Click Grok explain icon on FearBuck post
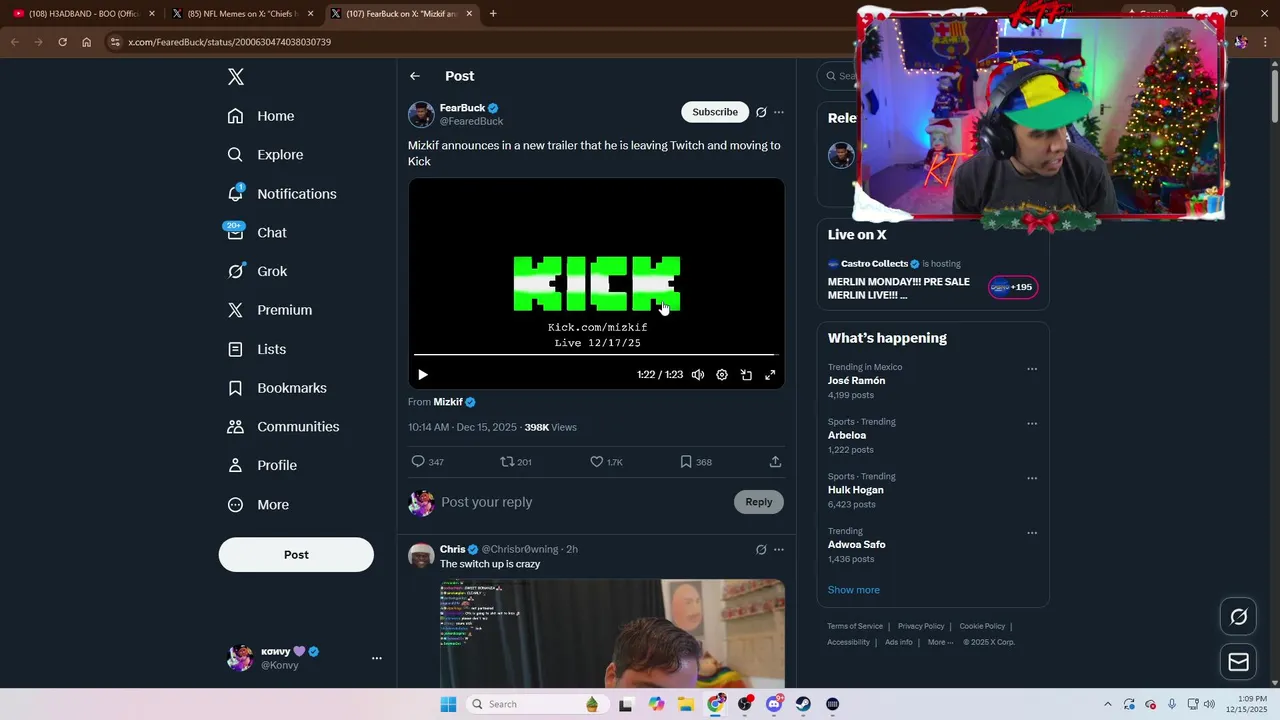Image resolution: width=1280 pixels, height=720 pixels. [761, 112]
